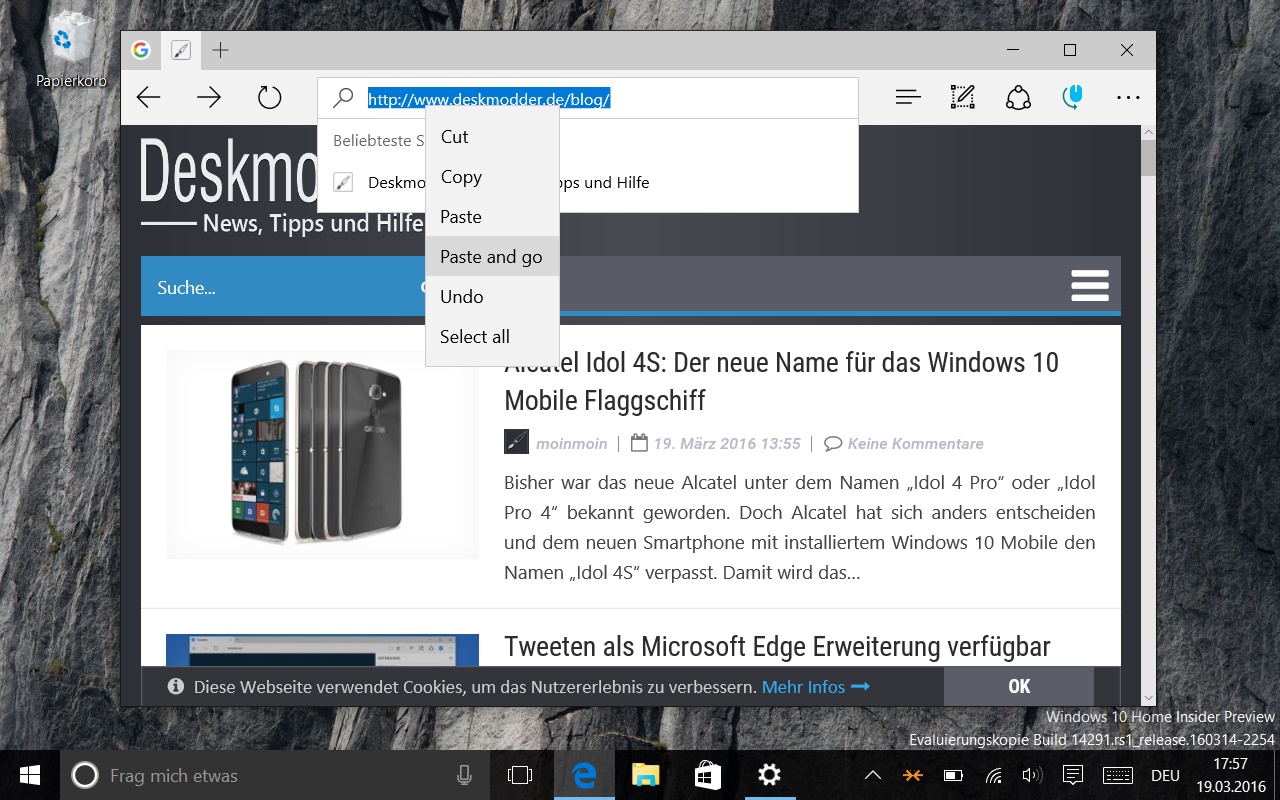Choose Select all from the context menu
The width and height of the screenshot is (1280, 800).
coord(492,337)
